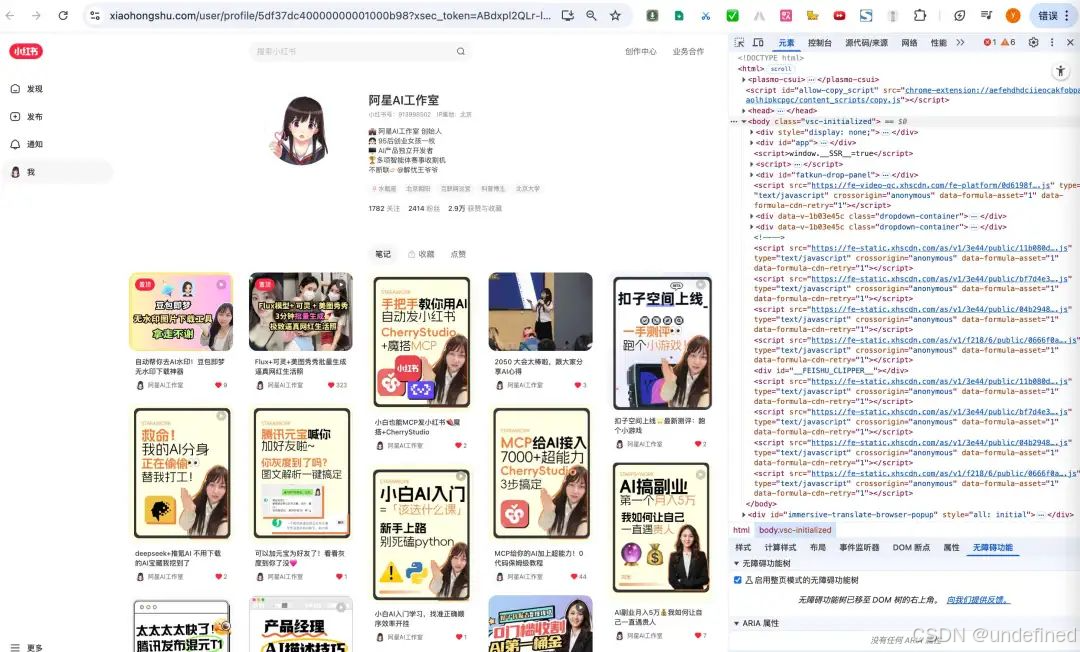Show more DevTools tabs with double chevron
1080x652 pixels.
(x=960, y=43)
